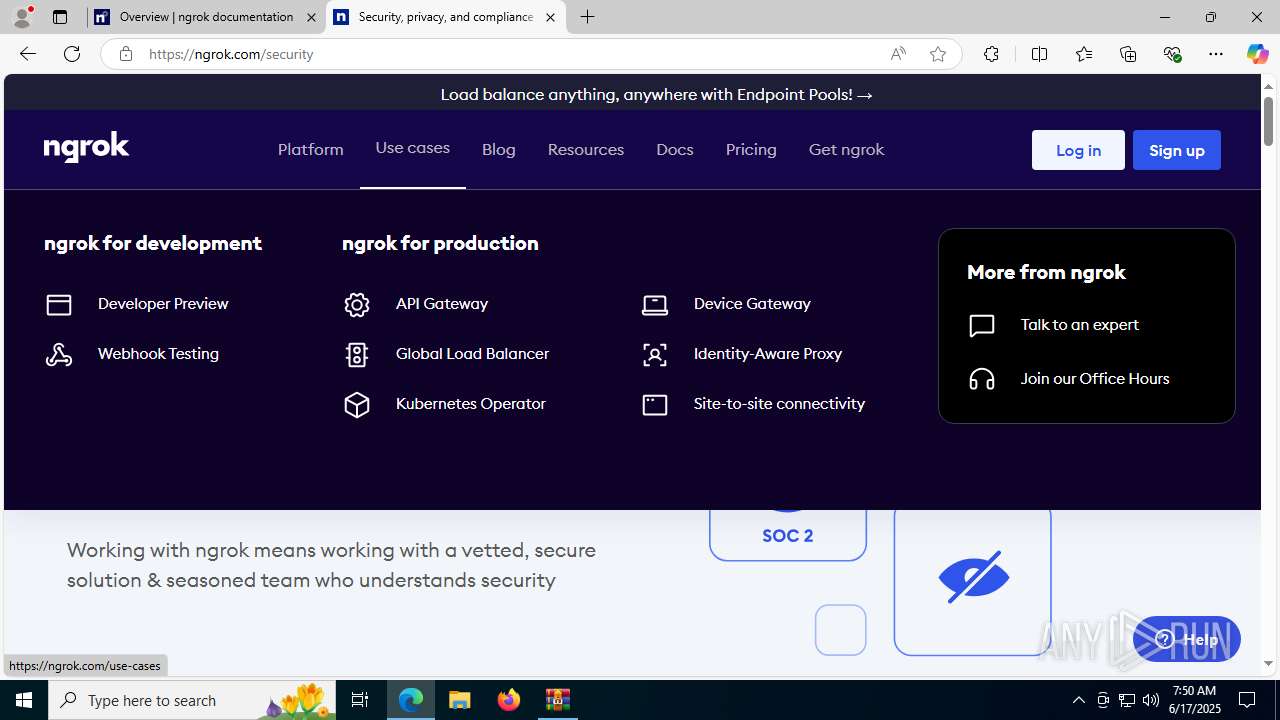Viewport: 1280px width, 720px height.
Task: Click the Split screen icon
Action: tap(1040, 54)
